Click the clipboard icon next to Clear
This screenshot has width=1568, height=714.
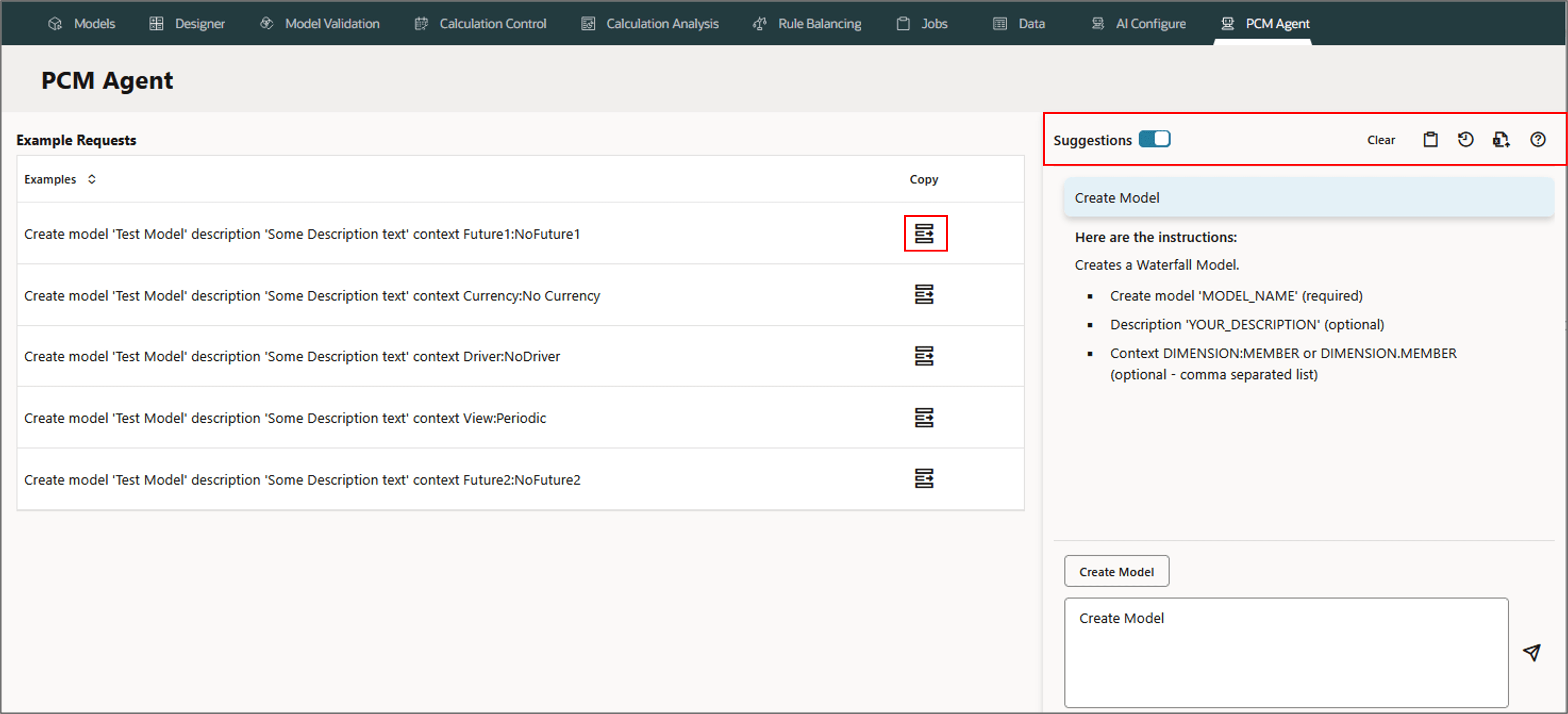point(1430,139)
